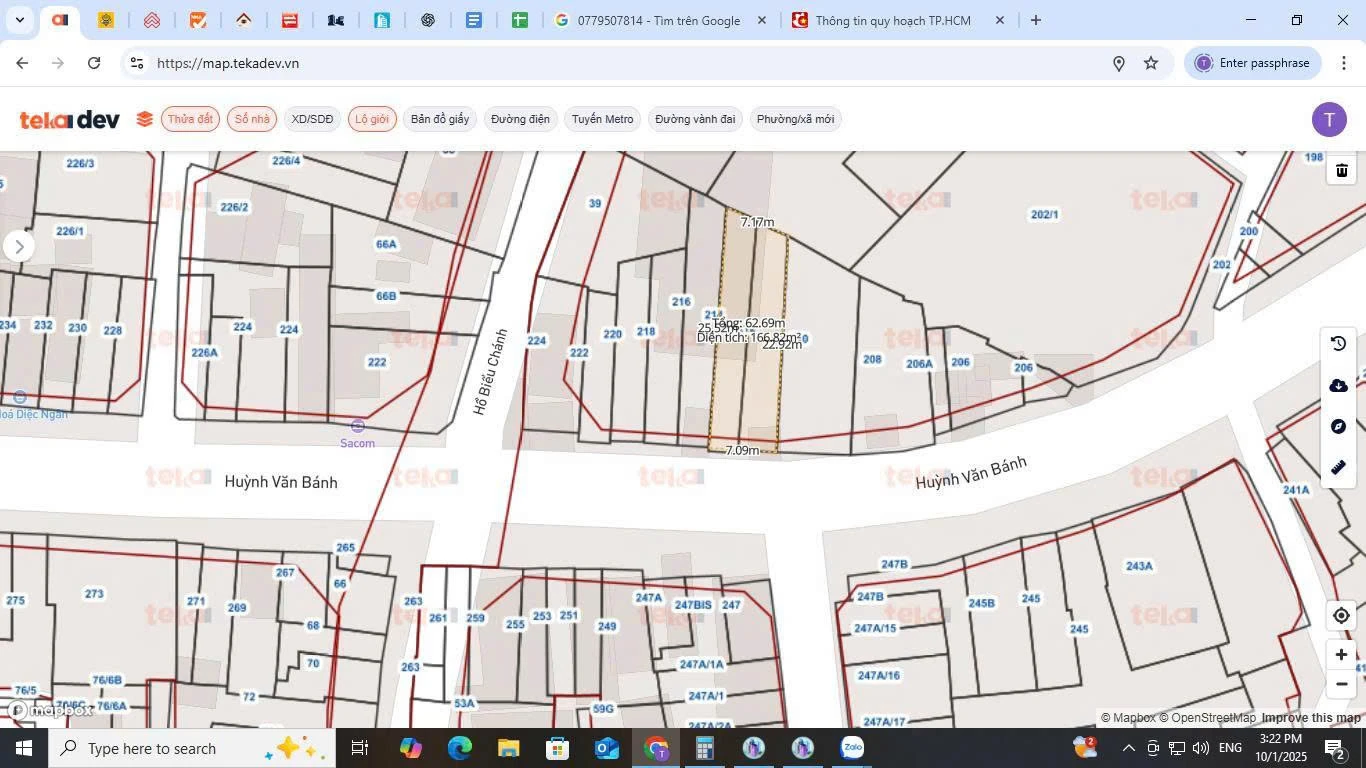The height and width of the screenshot is (768, 1366).
Task: Click the cloud download icon
Action: [x=1339, y=384]
